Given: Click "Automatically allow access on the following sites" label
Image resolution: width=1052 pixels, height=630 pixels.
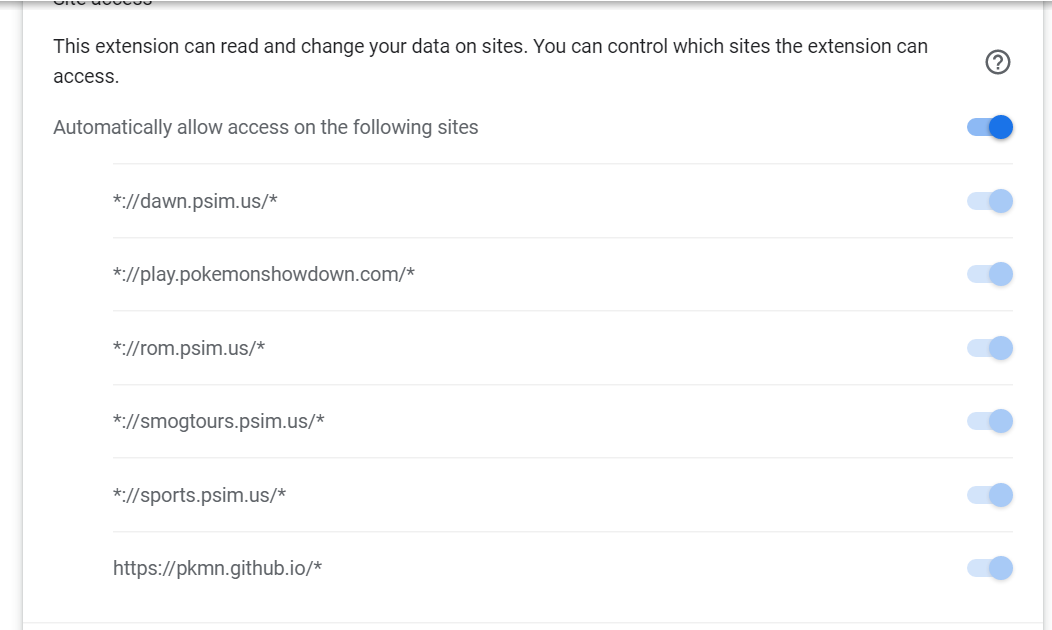Looking at the screenshot, I should point(266,127).
